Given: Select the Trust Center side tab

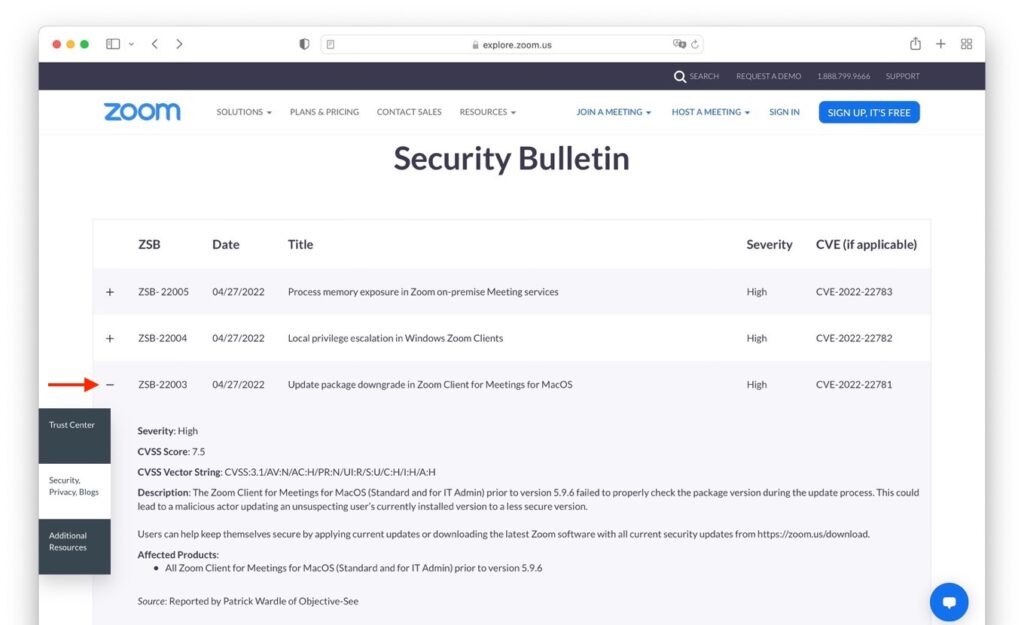Looking at the screenshot, I should tap(74, 426).
